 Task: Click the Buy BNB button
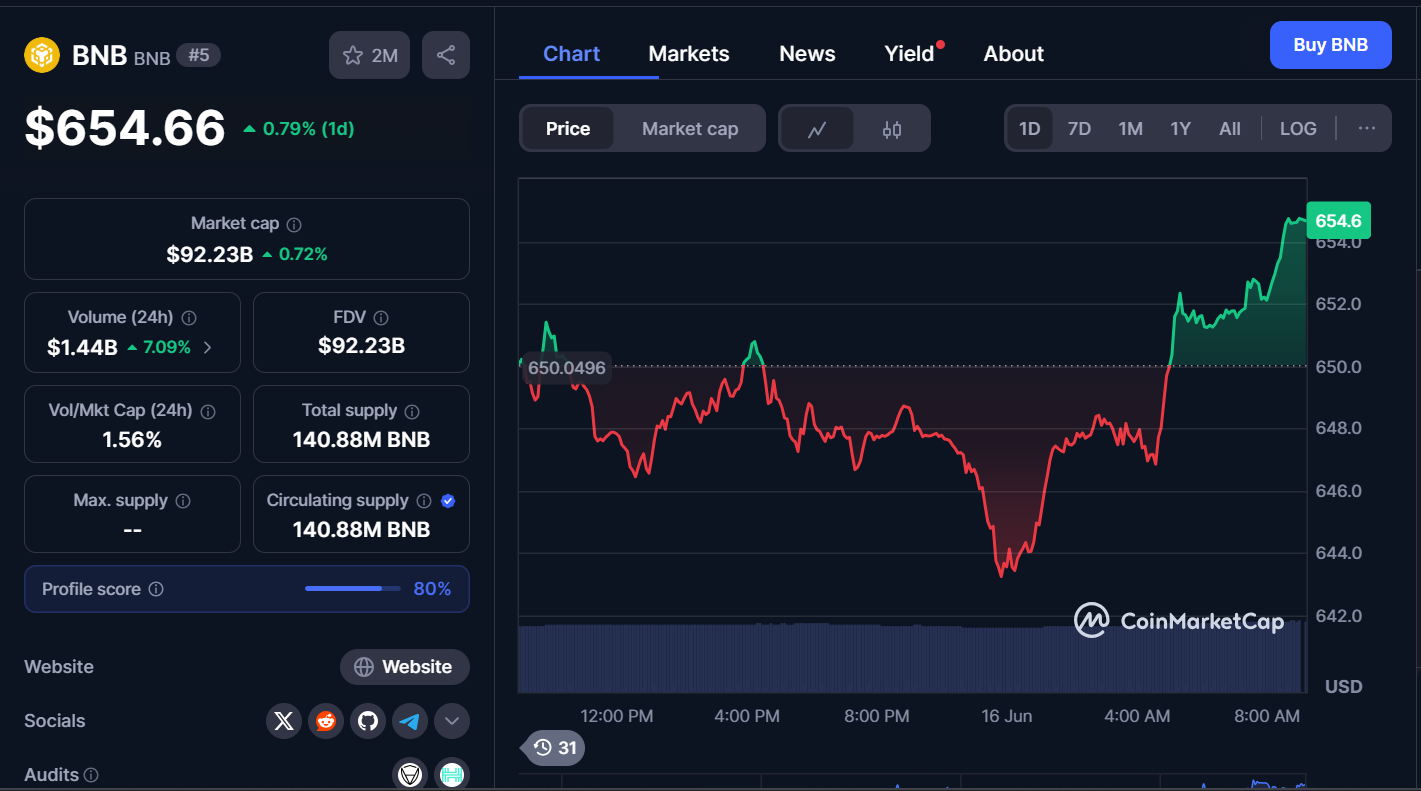pyautogui.click(x=1330, y=45)
